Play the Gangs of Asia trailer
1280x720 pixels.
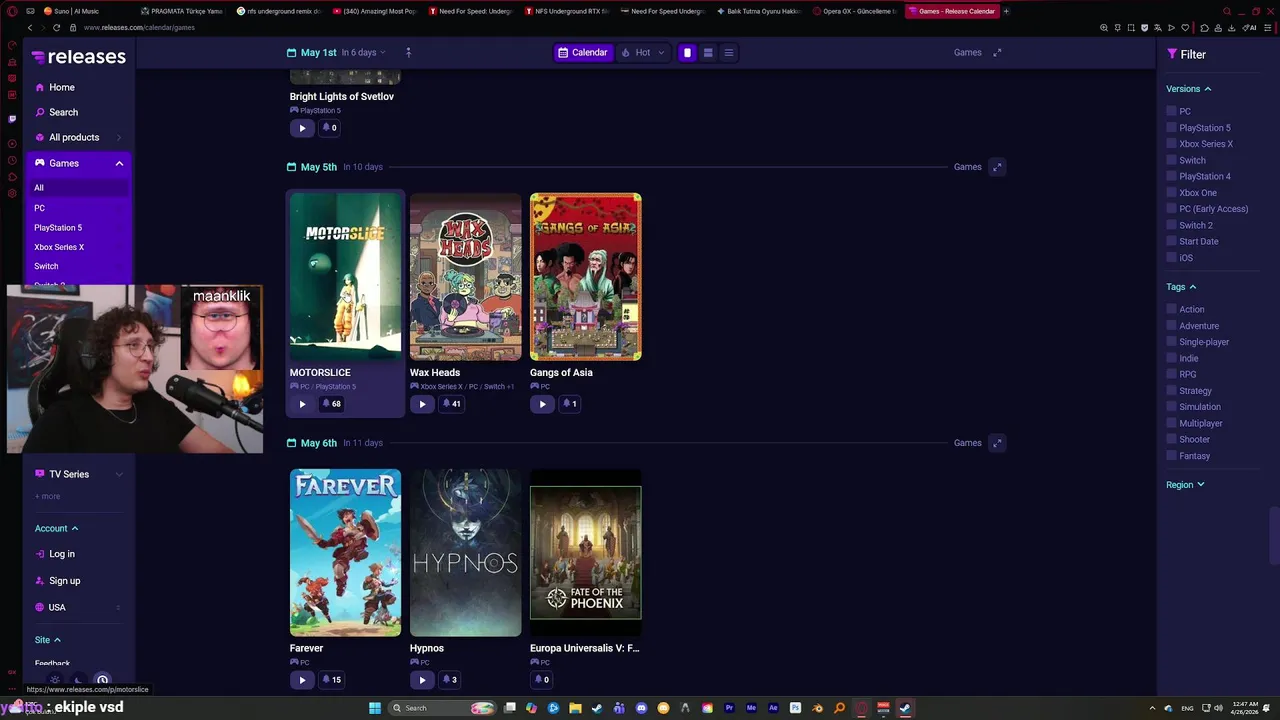click(542, 404)
